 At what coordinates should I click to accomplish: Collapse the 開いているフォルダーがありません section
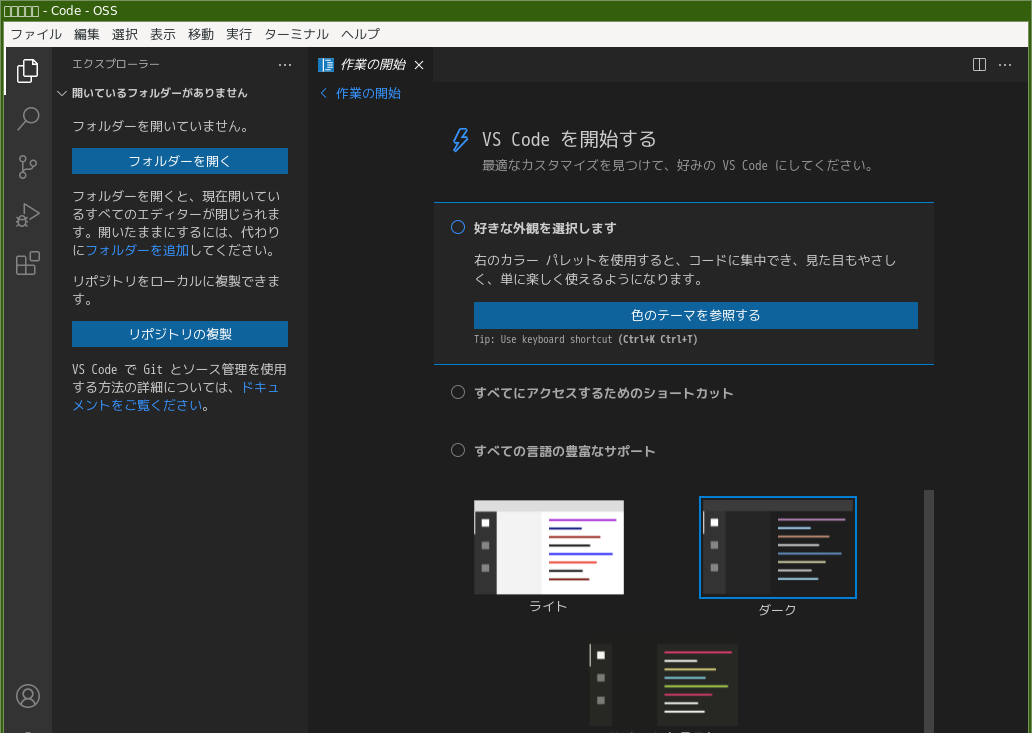point(153,93)
